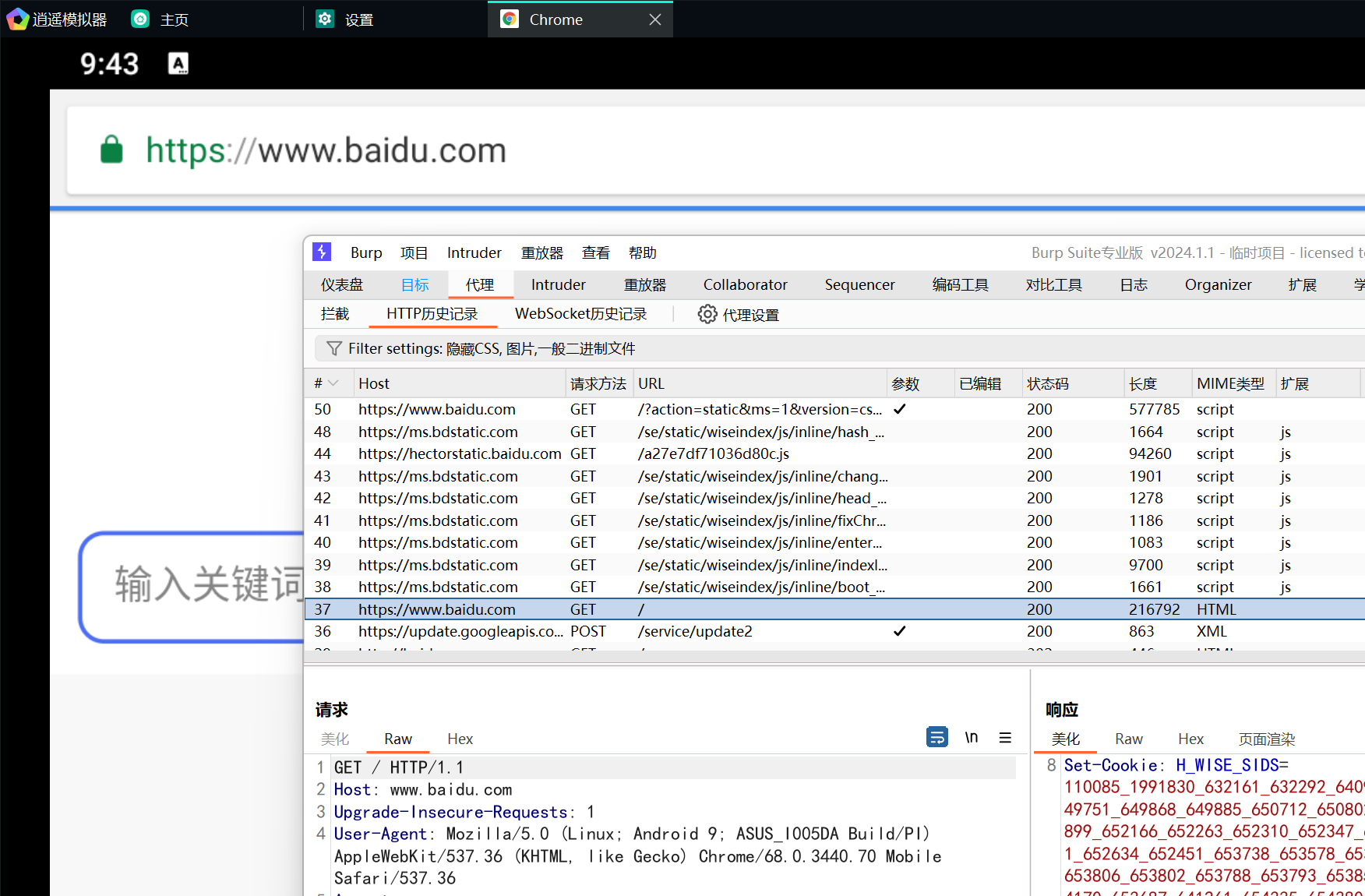
Task: Switch to the Collaborator tab
Action: pyautogui.click(x=745, y=284)
